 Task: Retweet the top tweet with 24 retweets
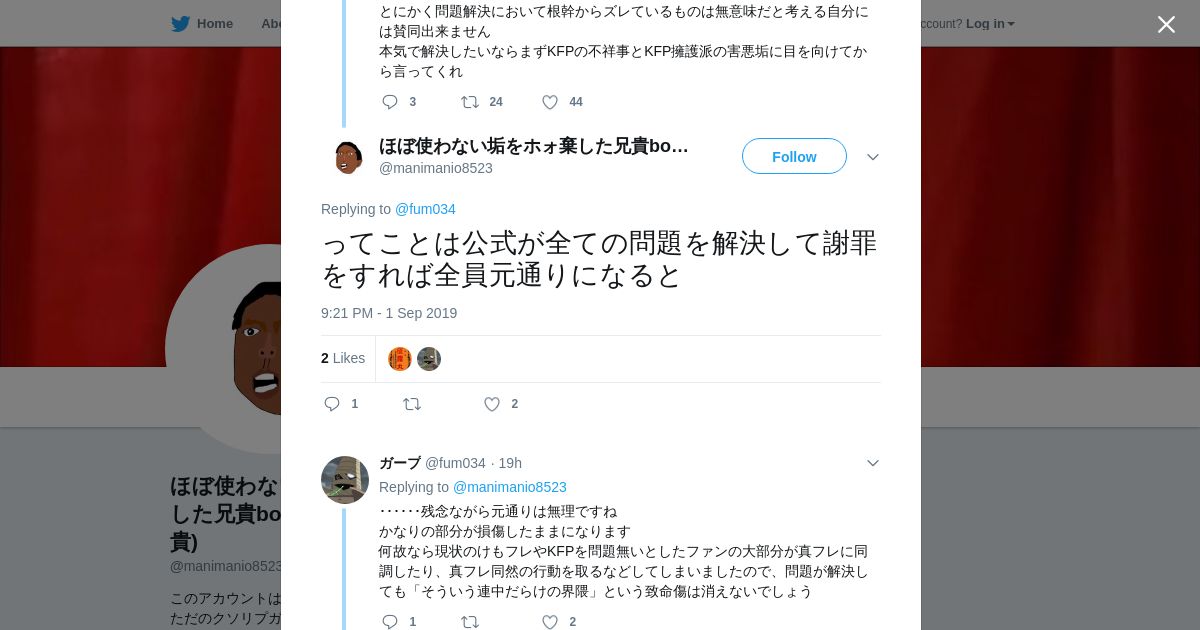(470, 102)
